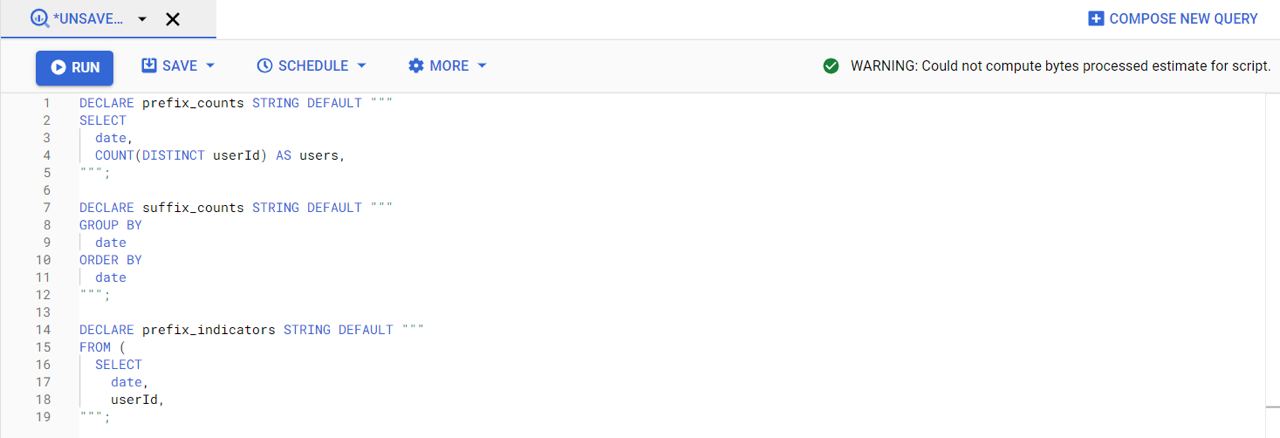Click the query icon on the unsaved tab
This screenshot has height=438, width=1280.
(40, 19)
